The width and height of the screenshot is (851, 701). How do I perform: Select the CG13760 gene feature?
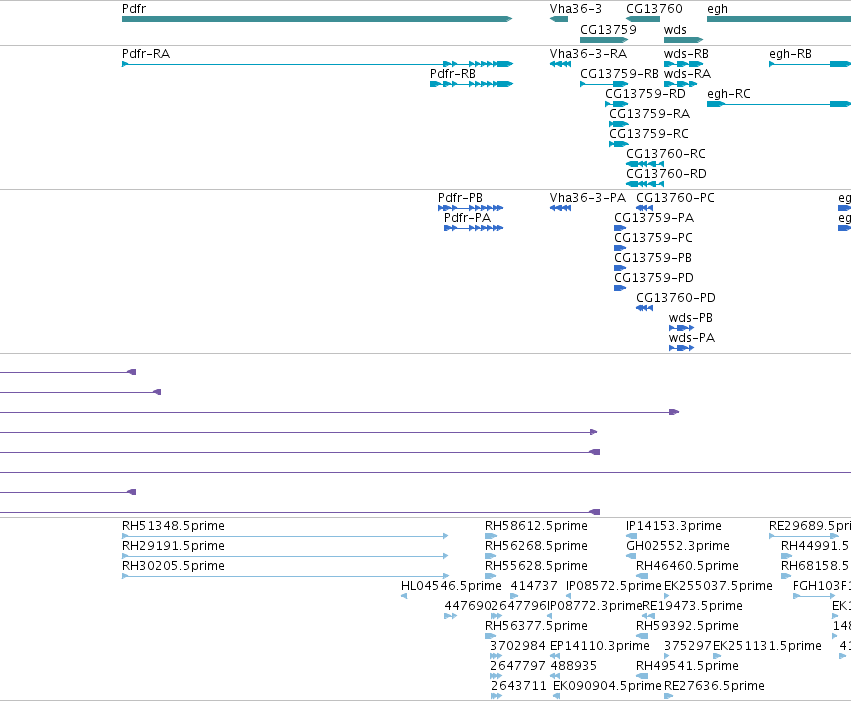click(643, 19)
